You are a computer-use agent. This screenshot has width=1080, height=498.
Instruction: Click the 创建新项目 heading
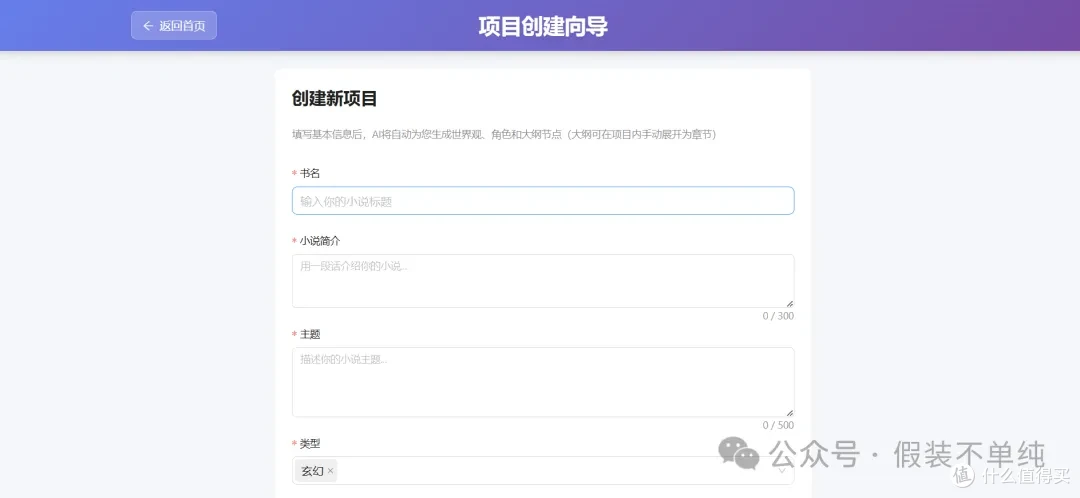click(x=335, y=98)
